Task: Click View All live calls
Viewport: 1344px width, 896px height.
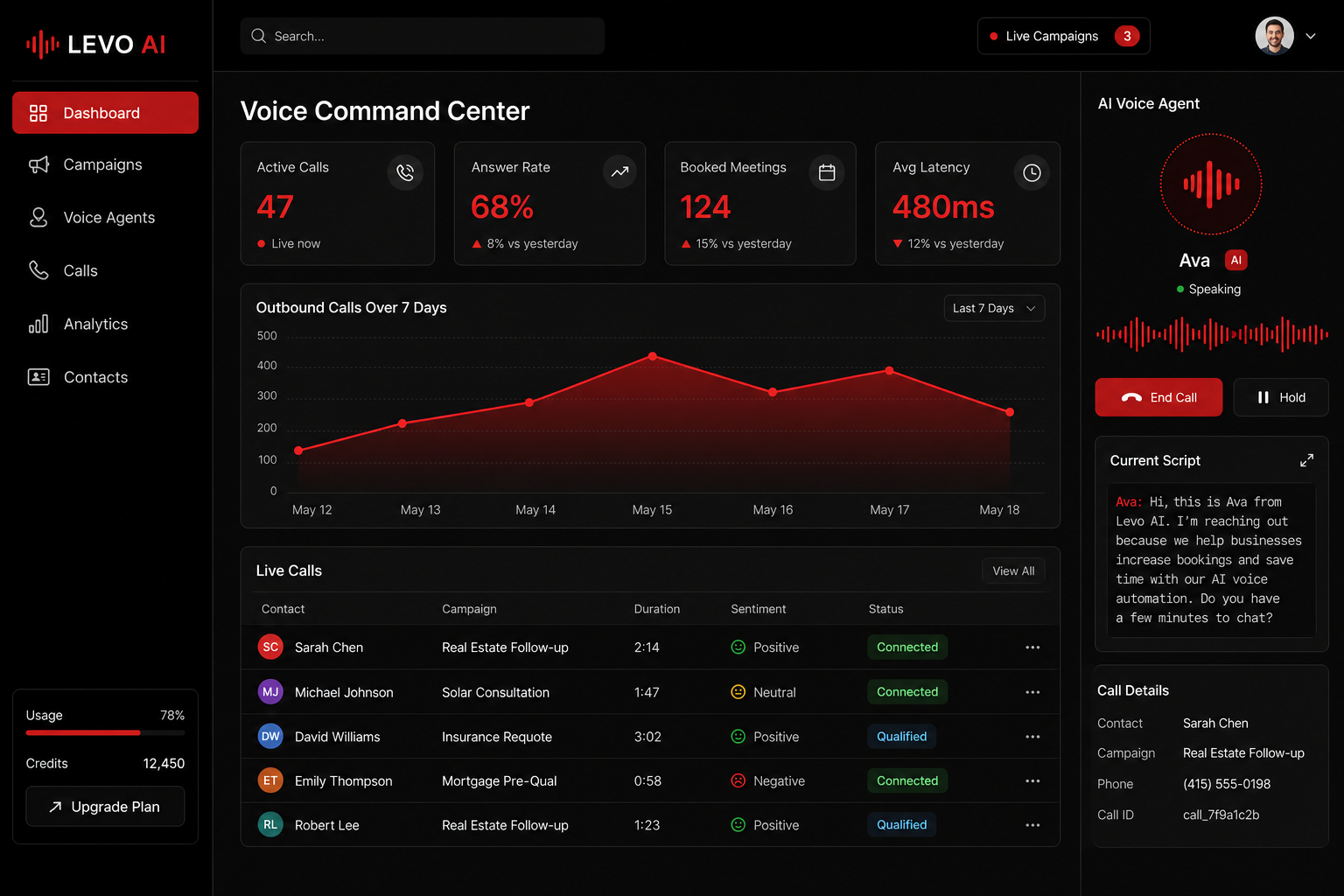Action: click(1013, 570)
